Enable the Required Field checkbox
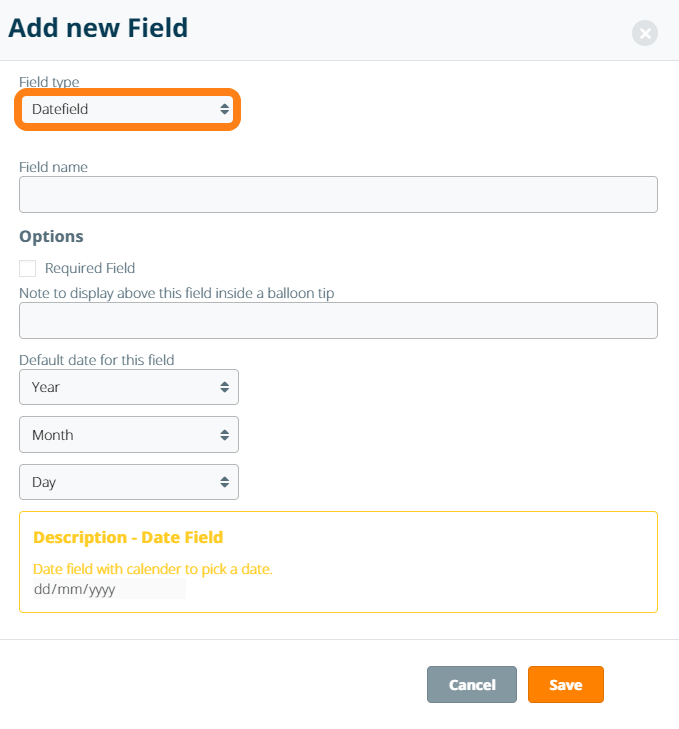Image resolution: width=679 pixels, height=729 pixels. [x=27, y=268]
